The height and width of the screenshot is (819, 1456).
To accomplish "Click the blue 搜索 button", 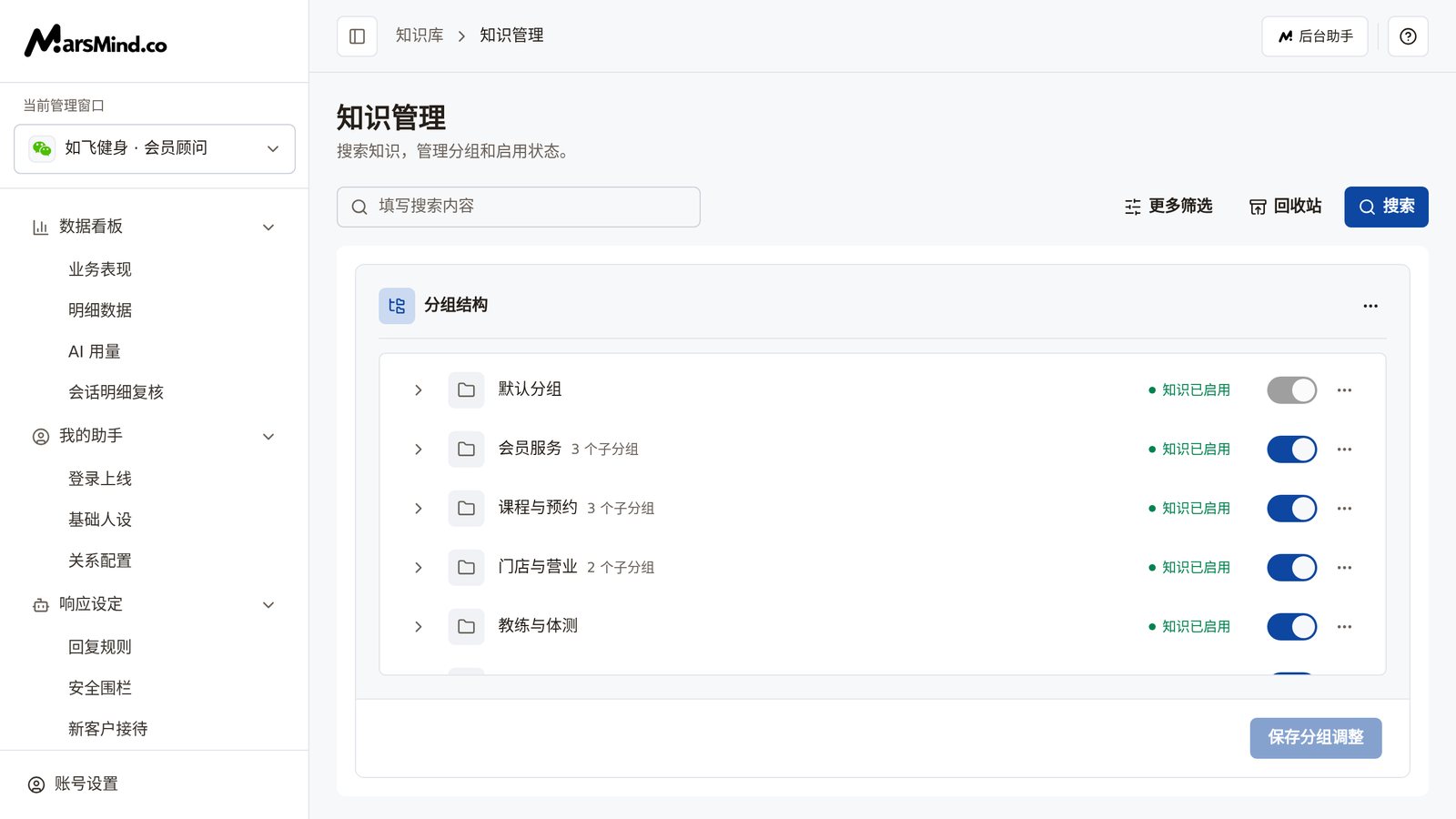I will click(1386, 207).
